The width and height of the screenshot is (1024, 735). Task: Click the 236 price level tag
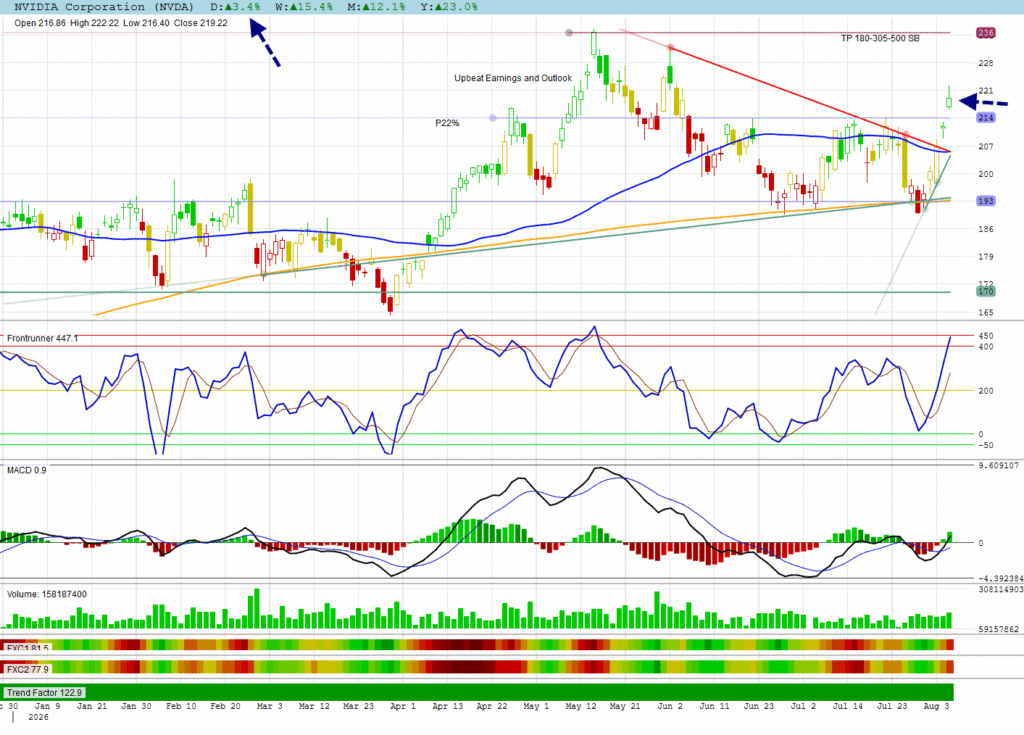tap(985, 33)
